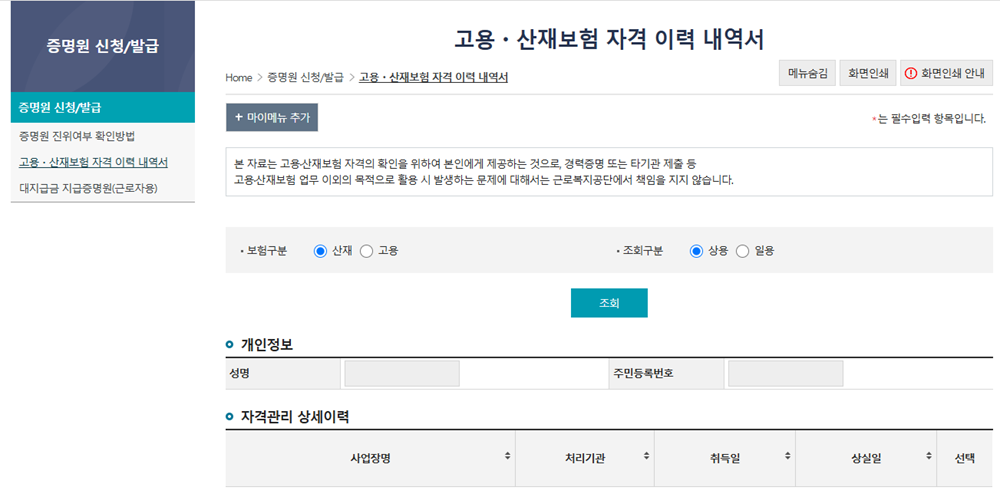Image resolution: width=1000 pixels, height=497 pixels.
Task: Click the 조회 search button
Action: coord(609,303)
